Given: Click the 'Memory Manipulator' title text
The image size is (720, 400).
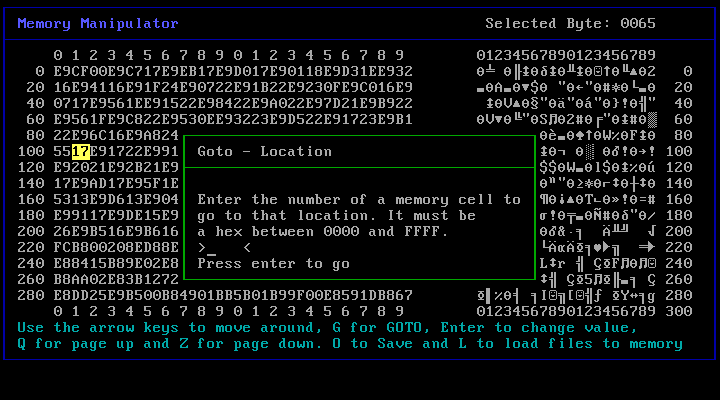Looking at the screenshot, I should 99,23.
